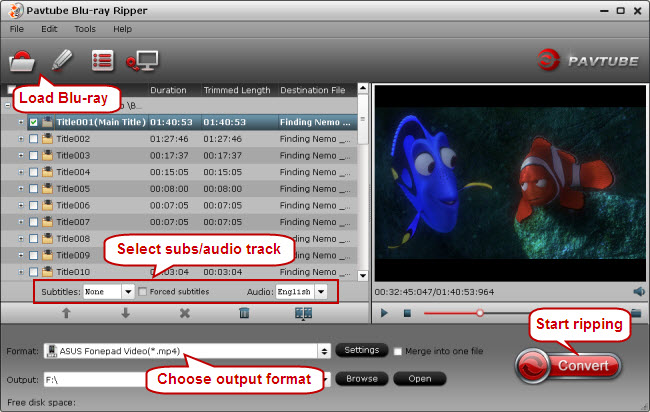Click the snapshot folder icon beside the seek bar
Image resolution: width=650 pixels, height=412 pixels.
coord(637,313)
